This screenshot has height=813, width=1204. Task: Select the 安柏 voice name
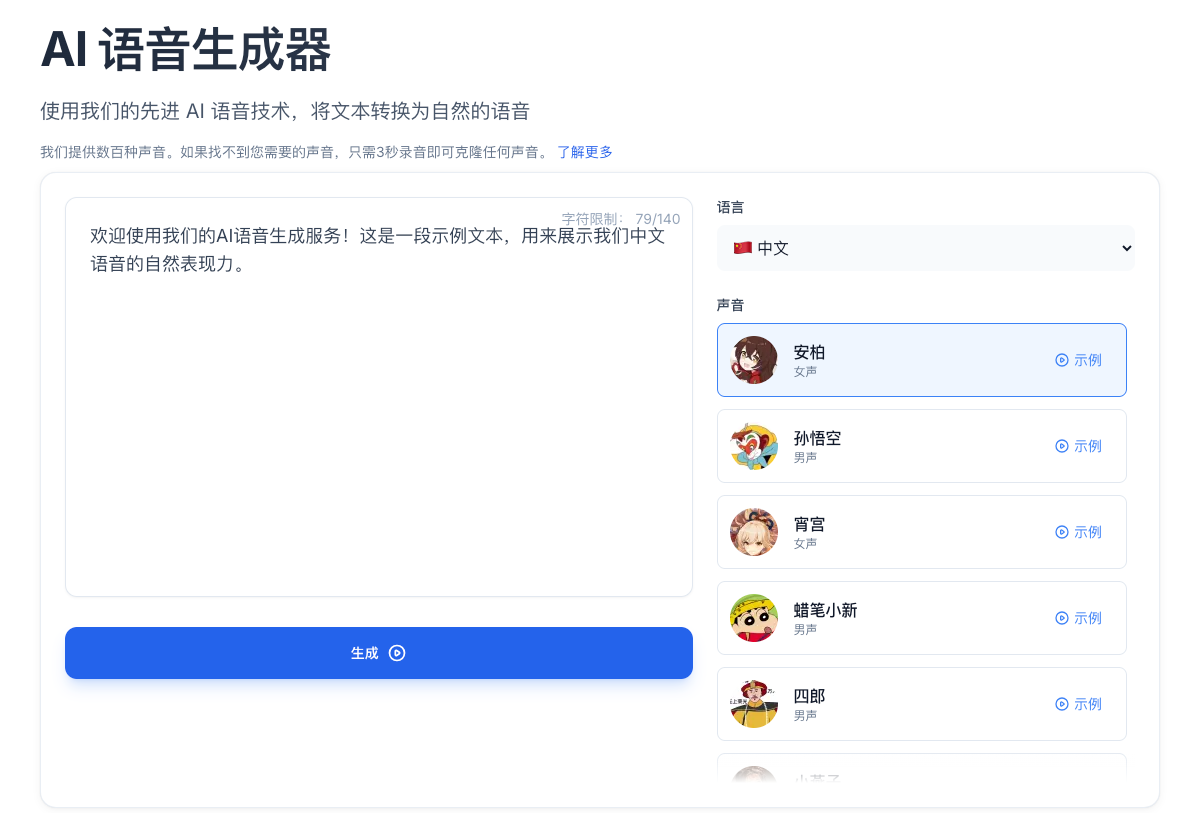point(809,352)
